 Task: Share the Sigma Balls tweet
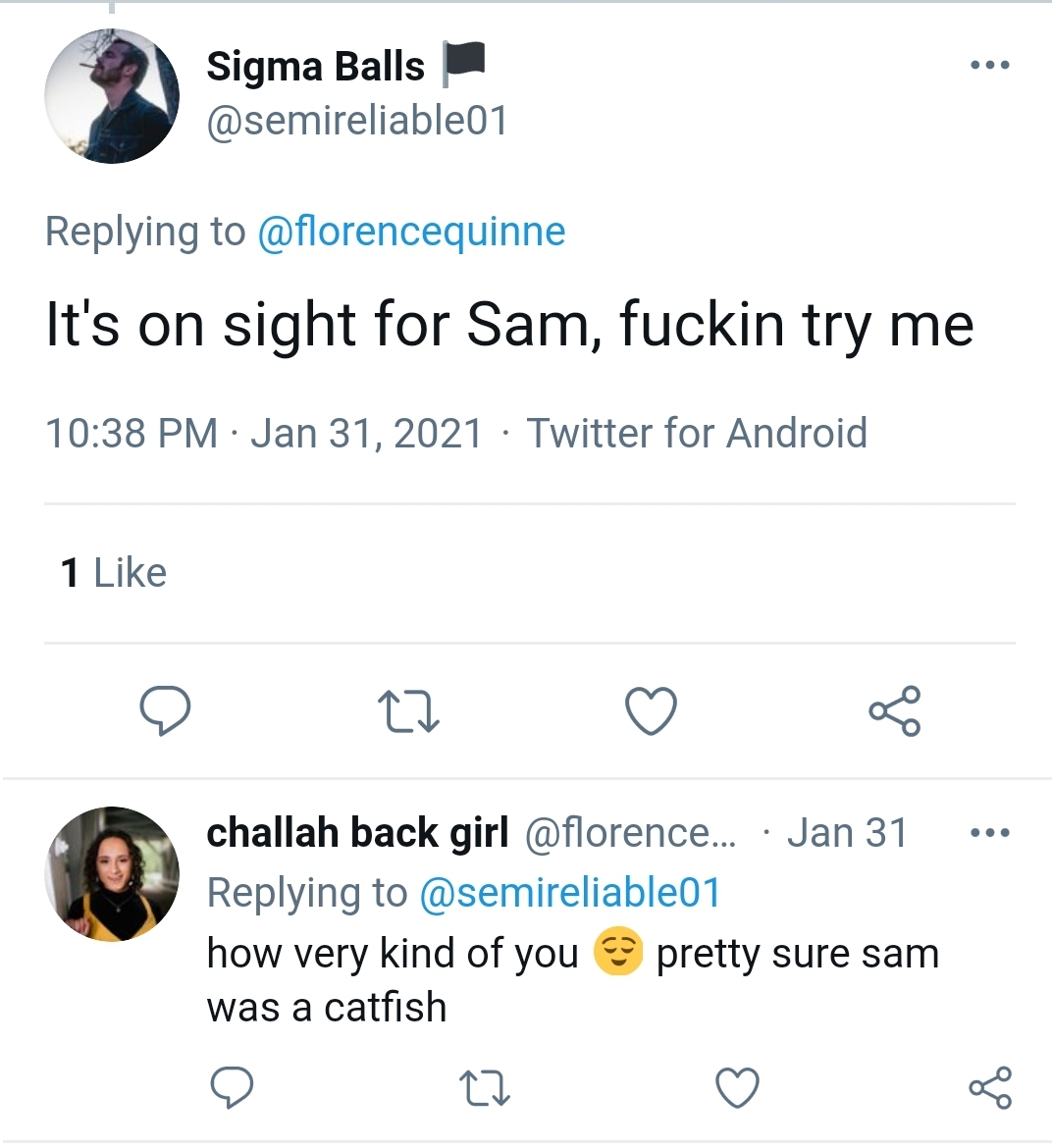(x=895, y=710)
